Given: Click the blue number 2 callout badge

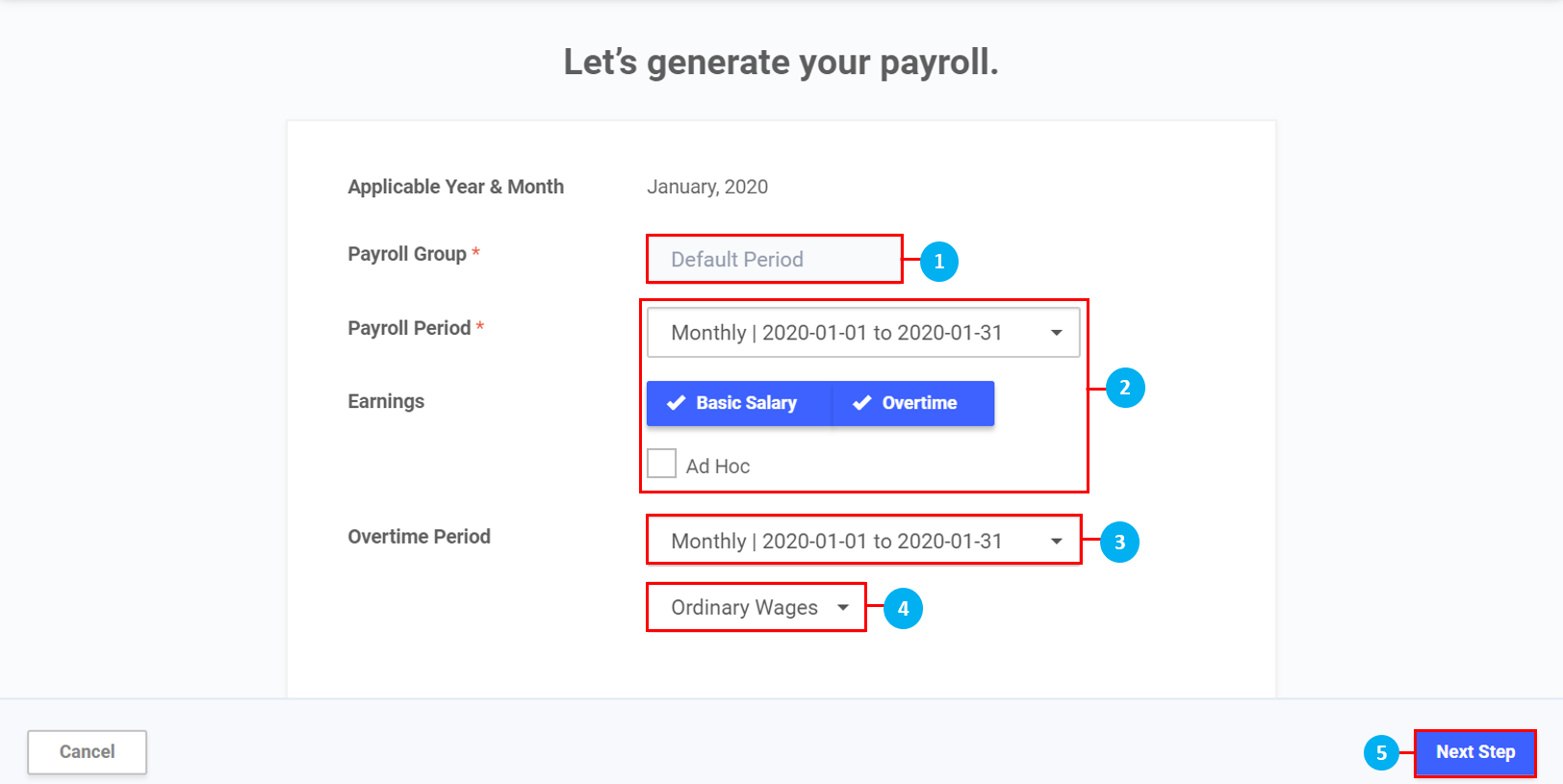Looking at the screenshot, I should 1124,388.
